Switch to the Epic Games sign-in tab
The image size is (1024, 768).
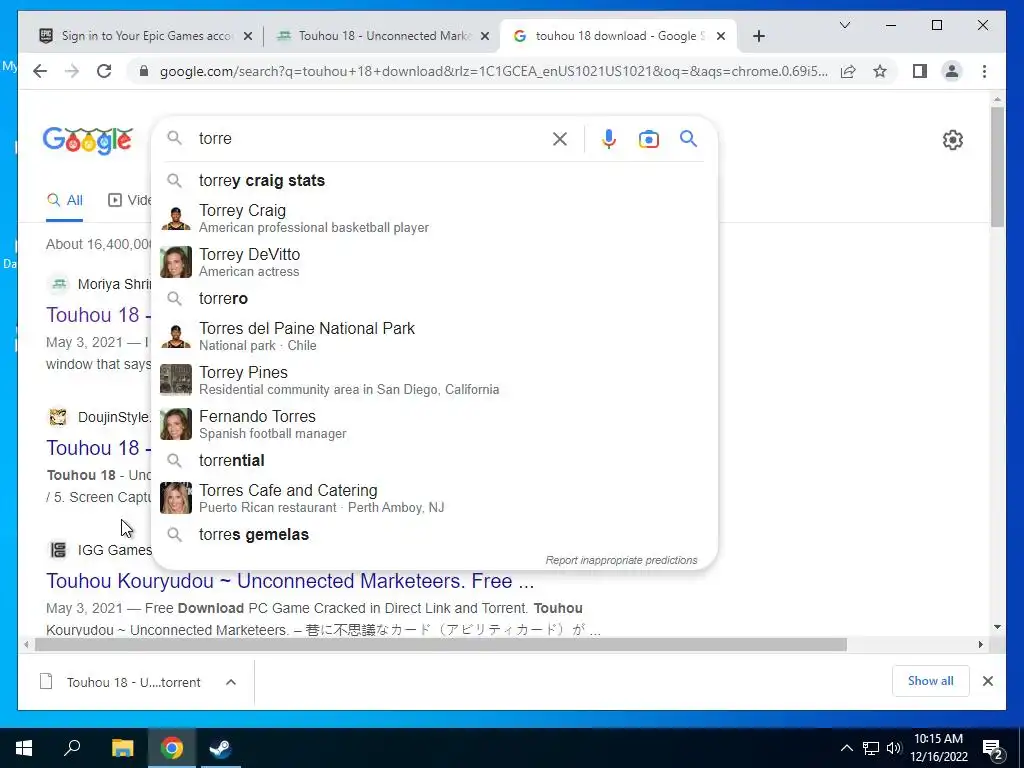click(146, 36)
